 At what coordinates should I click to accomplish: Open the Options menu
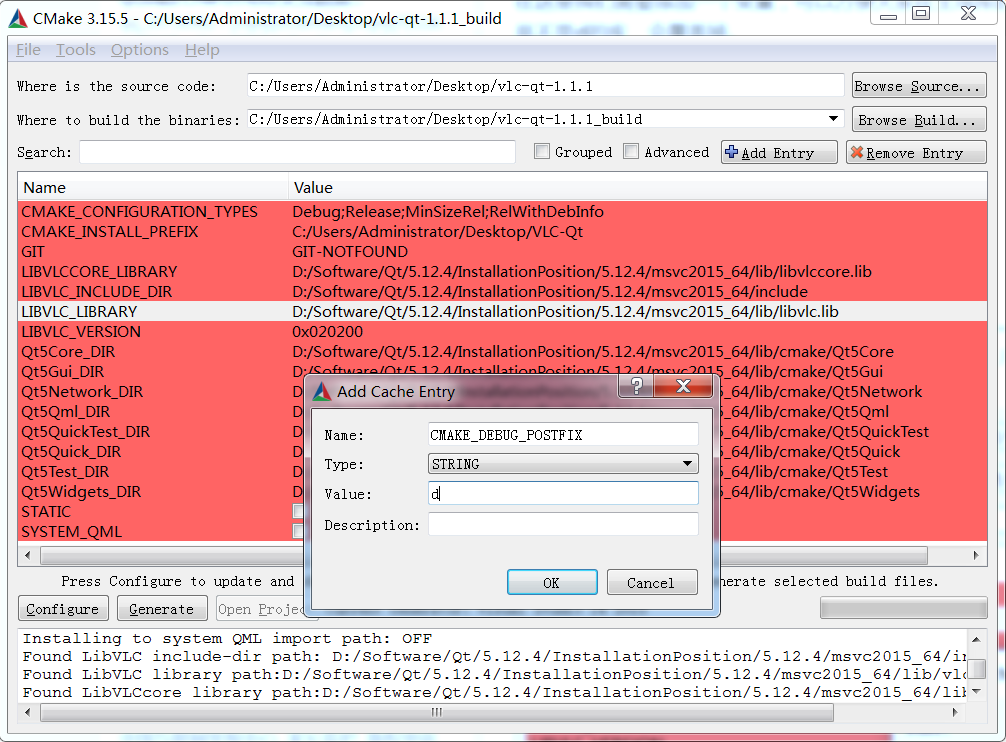139,49
